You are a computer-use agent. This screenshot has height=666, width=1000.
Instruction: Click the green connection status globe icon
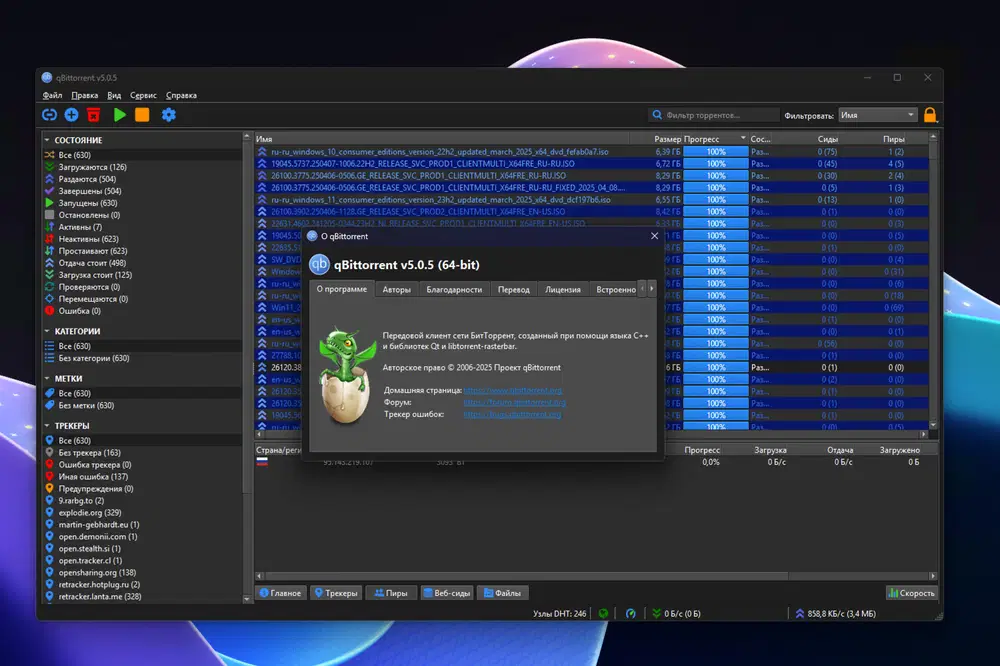tap(603, 614)
